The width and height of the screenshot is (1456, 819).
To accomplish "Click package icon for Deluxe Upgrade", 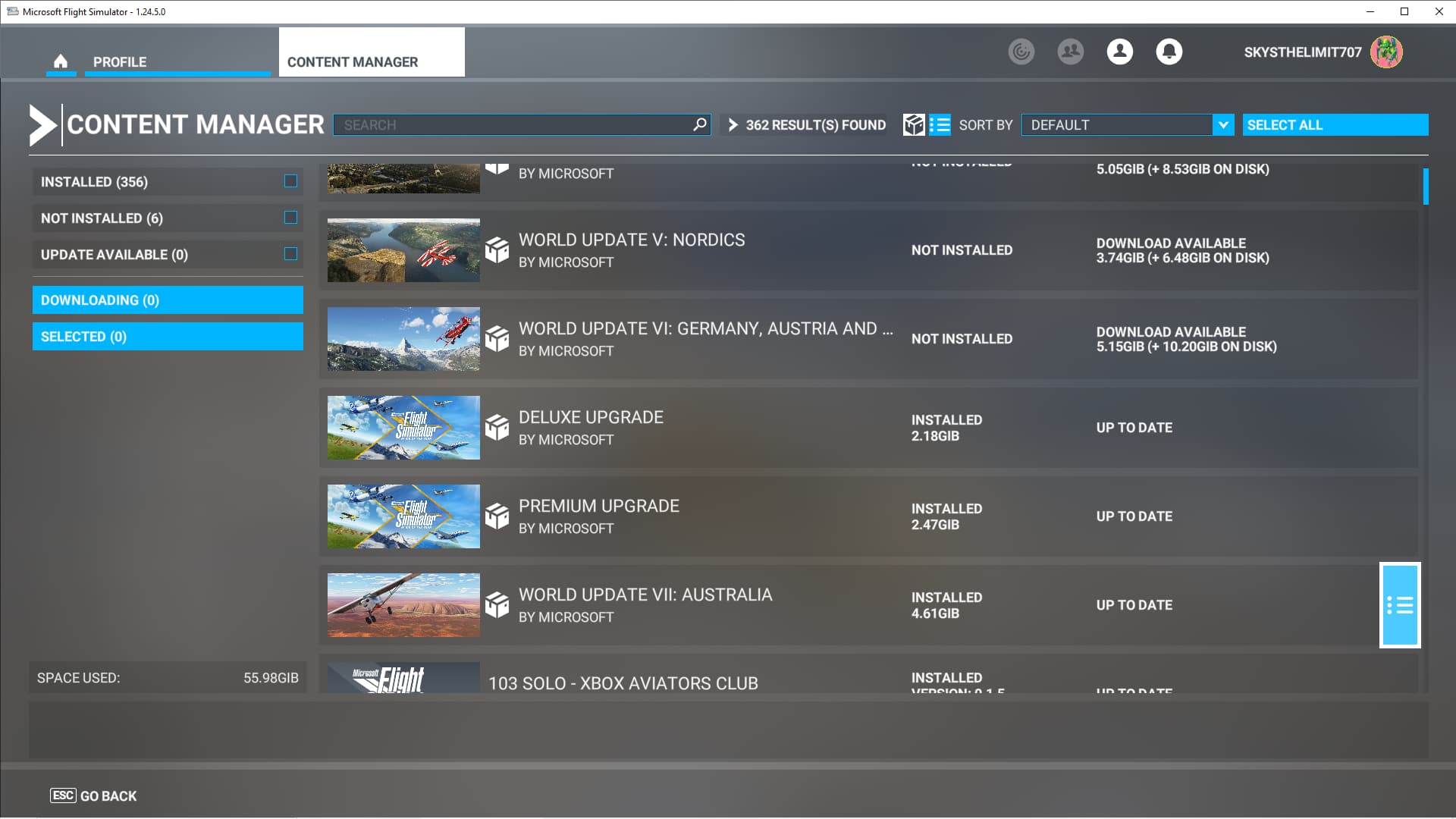I will point(497,428).
